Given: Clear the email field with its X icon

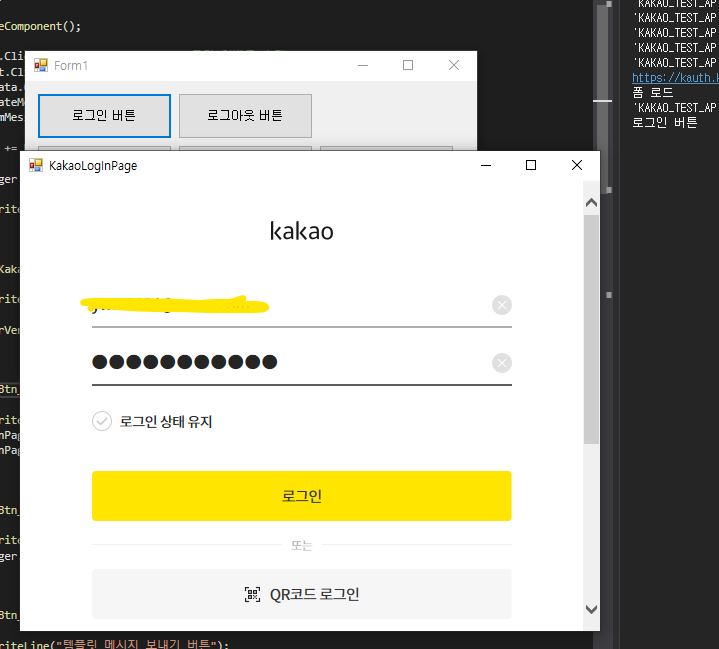Looking at the screenshot, I should (502, 305).
